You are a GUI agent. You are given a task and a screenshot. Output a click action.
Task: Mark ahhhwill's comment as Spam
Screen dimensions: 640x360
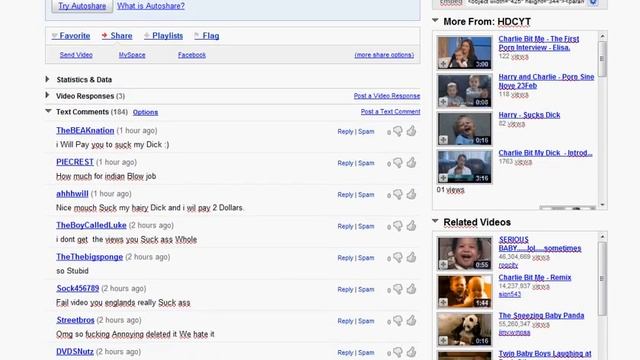(366, 195)
